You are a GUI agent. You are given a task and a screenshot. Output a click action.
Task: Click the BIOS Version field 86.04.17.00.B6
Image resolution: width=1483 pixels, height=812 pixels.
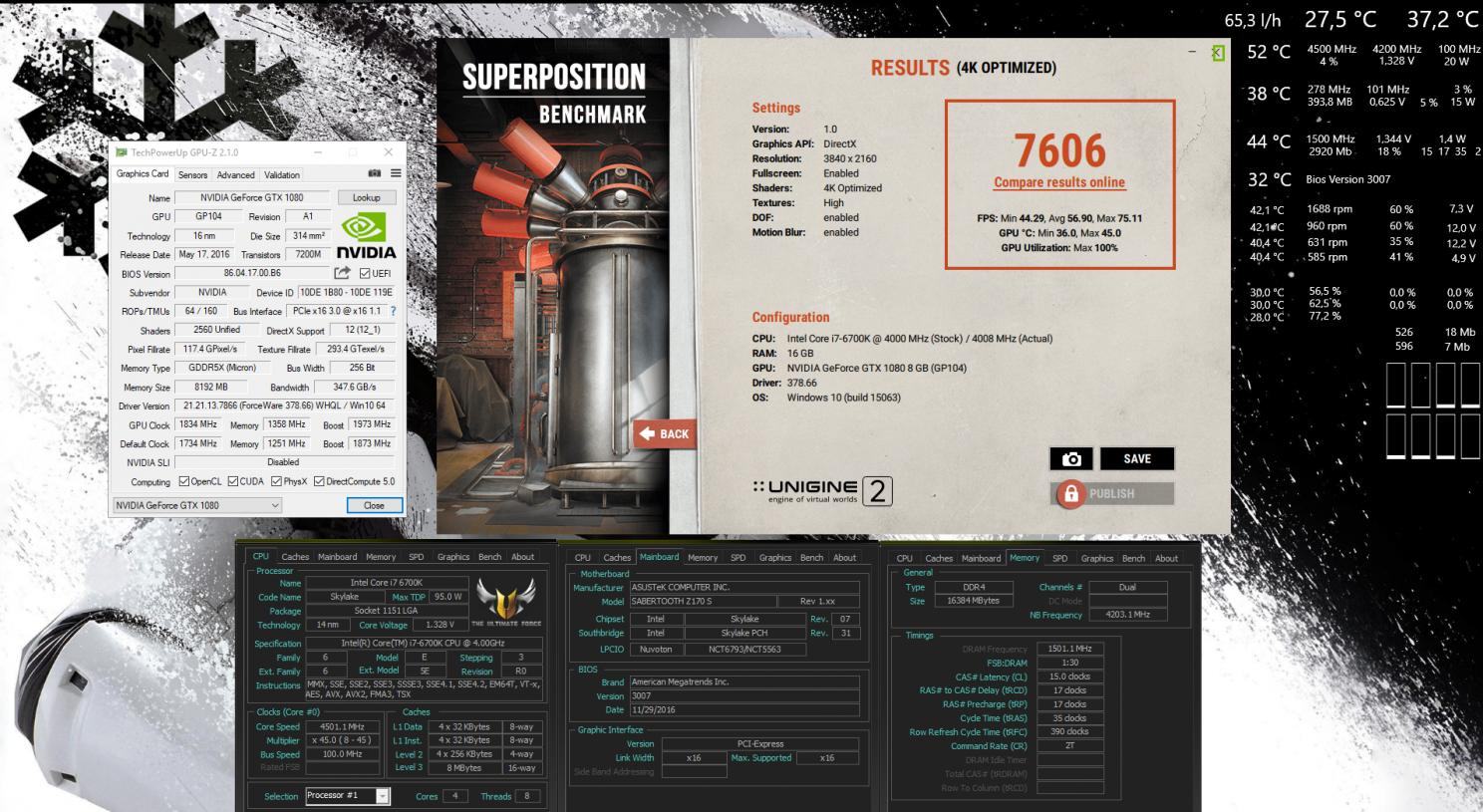pos(252,273)
